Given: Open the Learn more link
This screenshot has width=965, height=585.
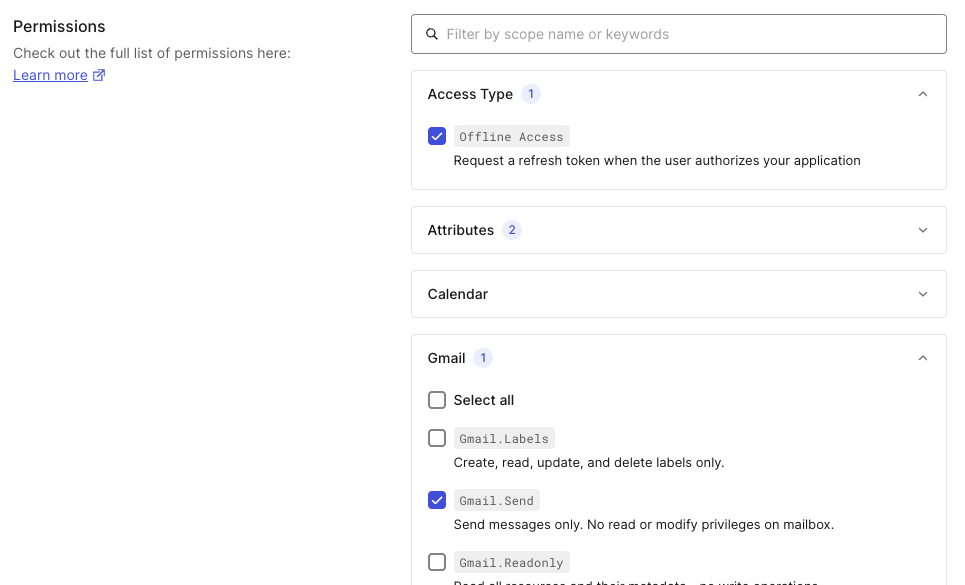Looking at the screenshot, I should 50,75.
